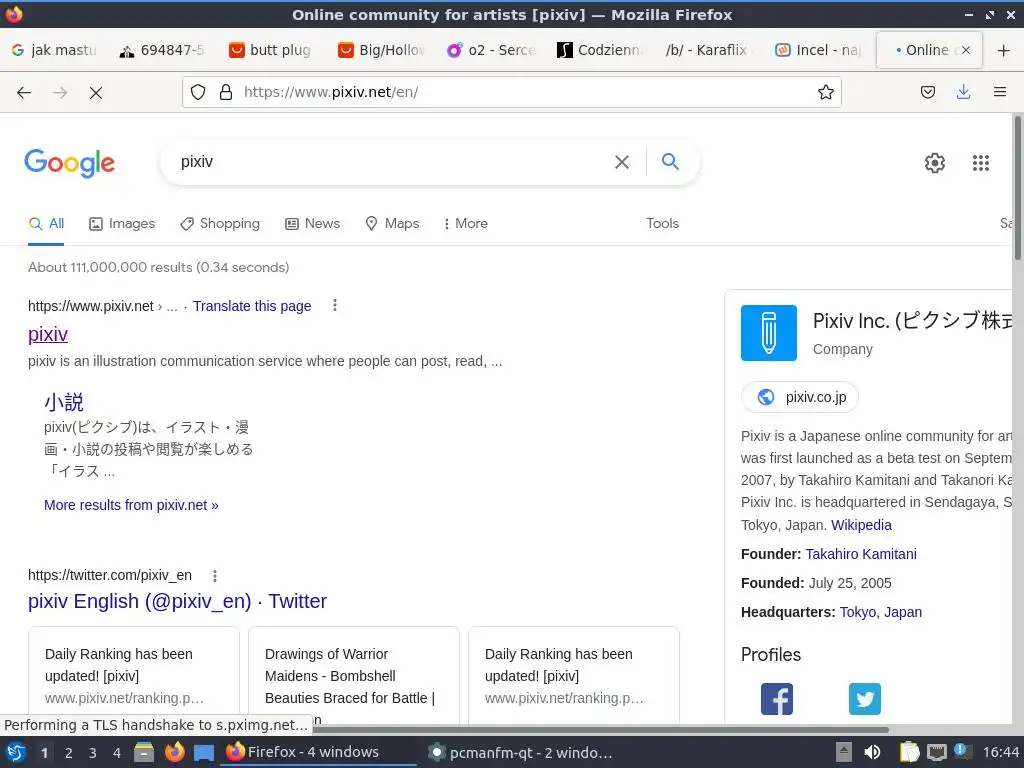Open the tracking protection shield icon
Screen dimensions: 1024x768
(x=198, y=92)
